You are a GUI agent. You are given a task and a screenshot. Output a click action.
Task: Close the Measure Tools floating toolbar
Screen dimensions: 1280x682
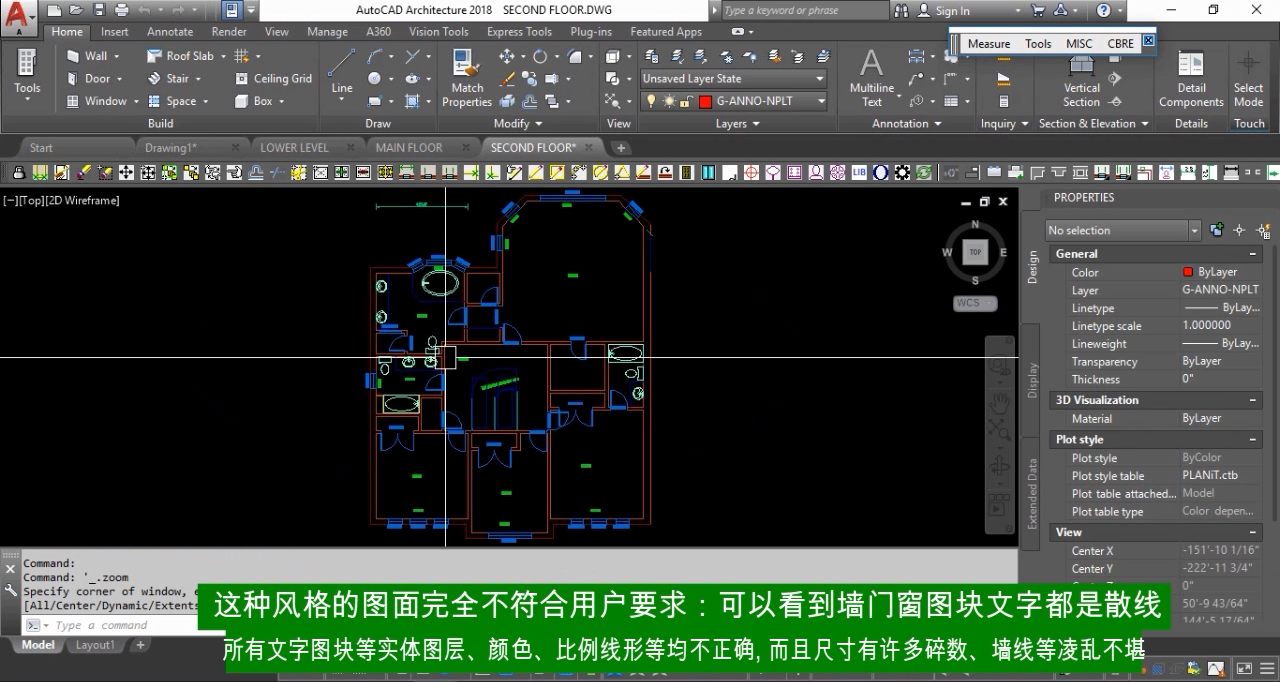coord(1148,41)
